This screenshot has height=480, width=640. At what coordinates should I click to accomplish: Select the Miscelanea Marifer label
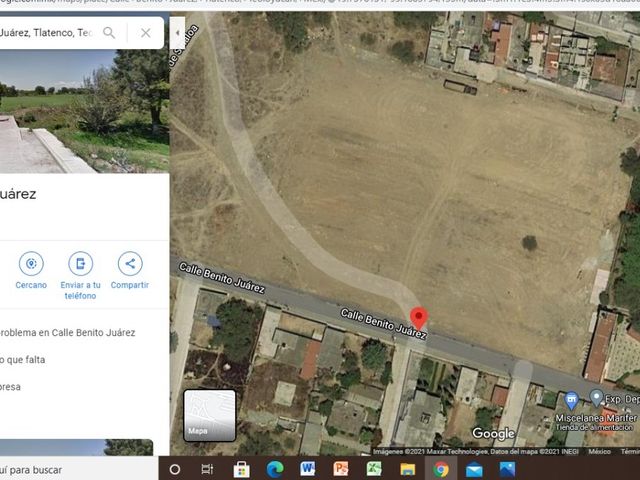(596, 418)
